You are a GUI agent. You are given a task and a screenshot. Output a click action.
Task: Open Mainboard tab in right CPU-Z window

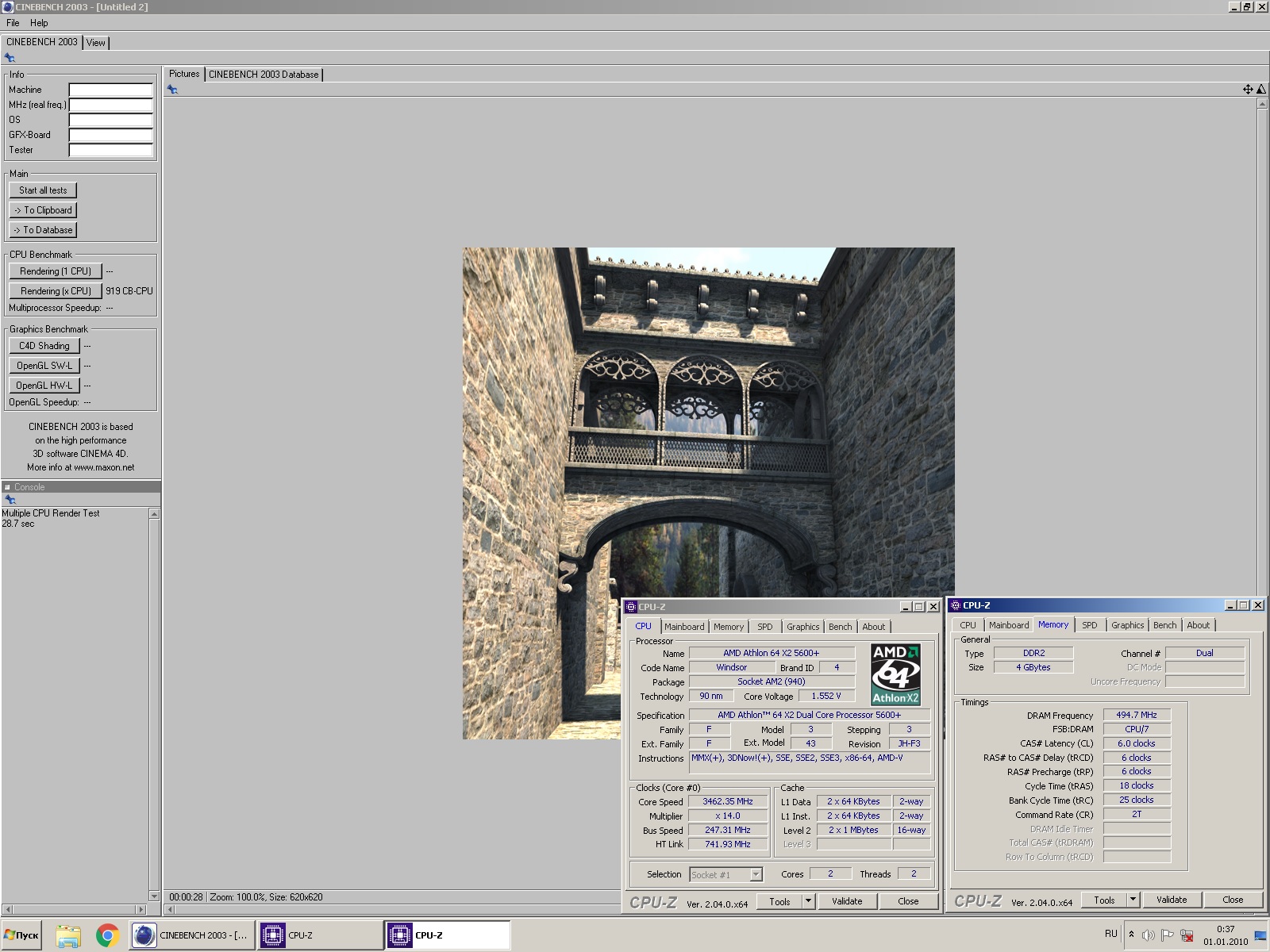1009,625
